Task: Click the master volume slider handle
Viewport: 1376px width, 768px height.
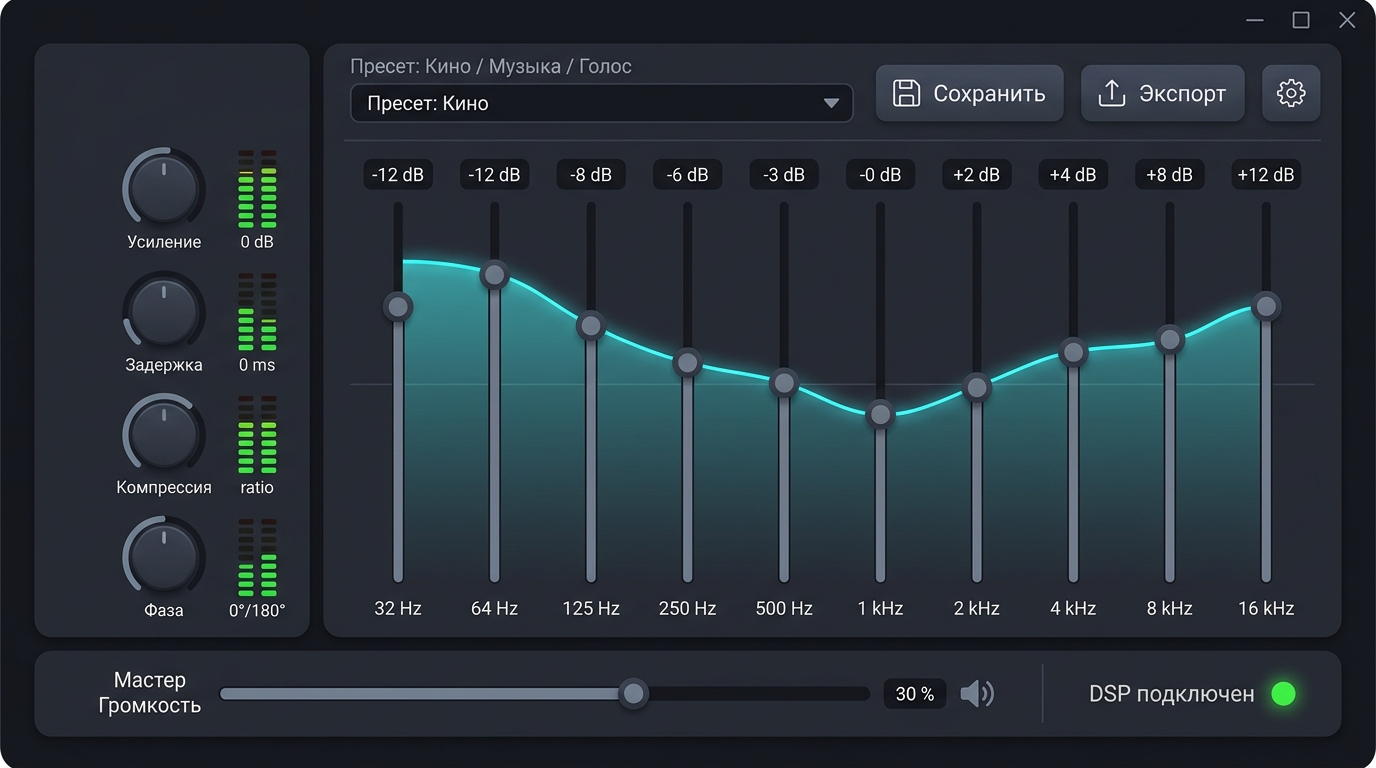Action: 632,693
